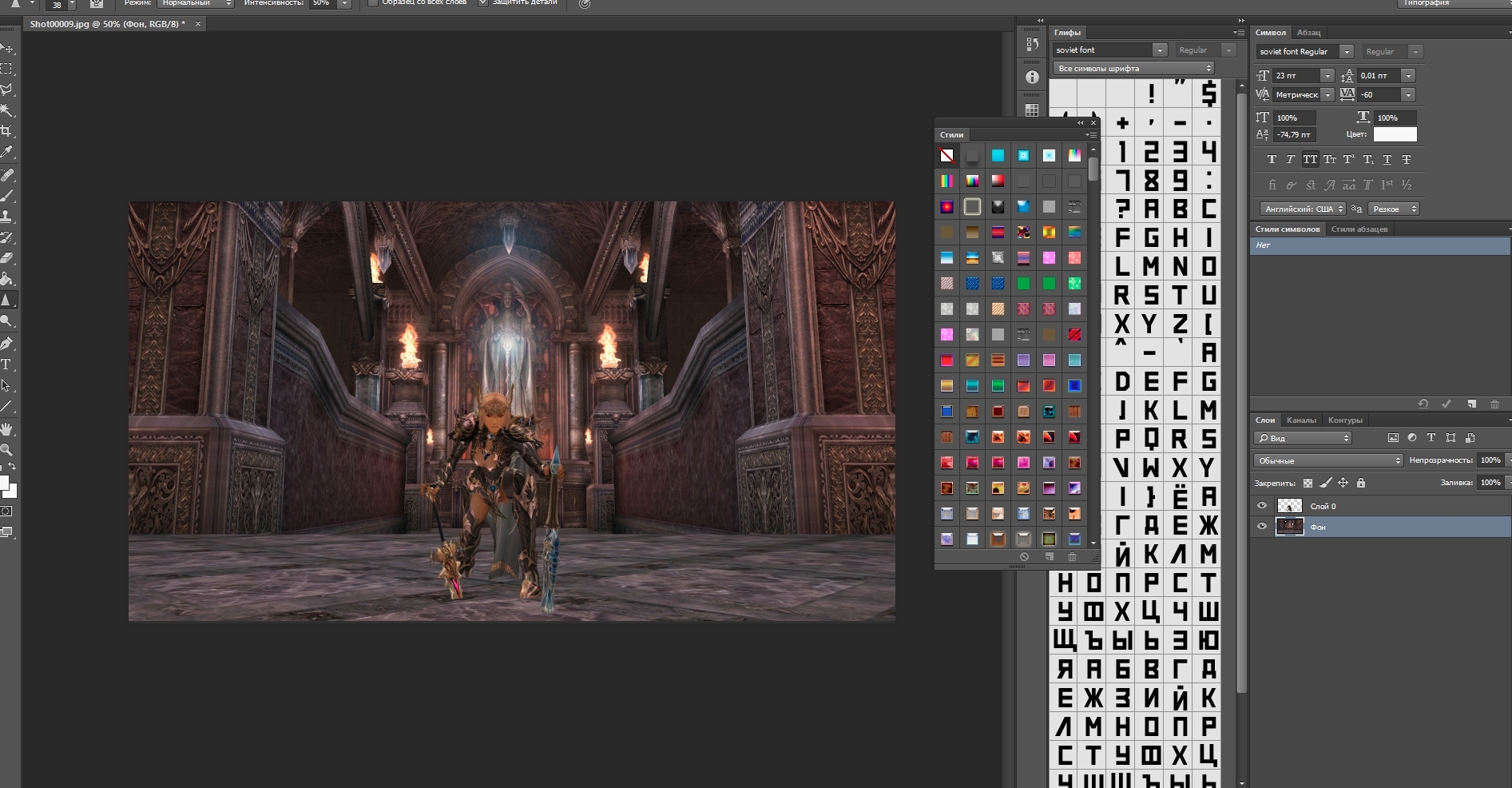Open the text Цвет color swatch
Image resolution: width=1512 pixels, height=788 pixels.
1395,135
